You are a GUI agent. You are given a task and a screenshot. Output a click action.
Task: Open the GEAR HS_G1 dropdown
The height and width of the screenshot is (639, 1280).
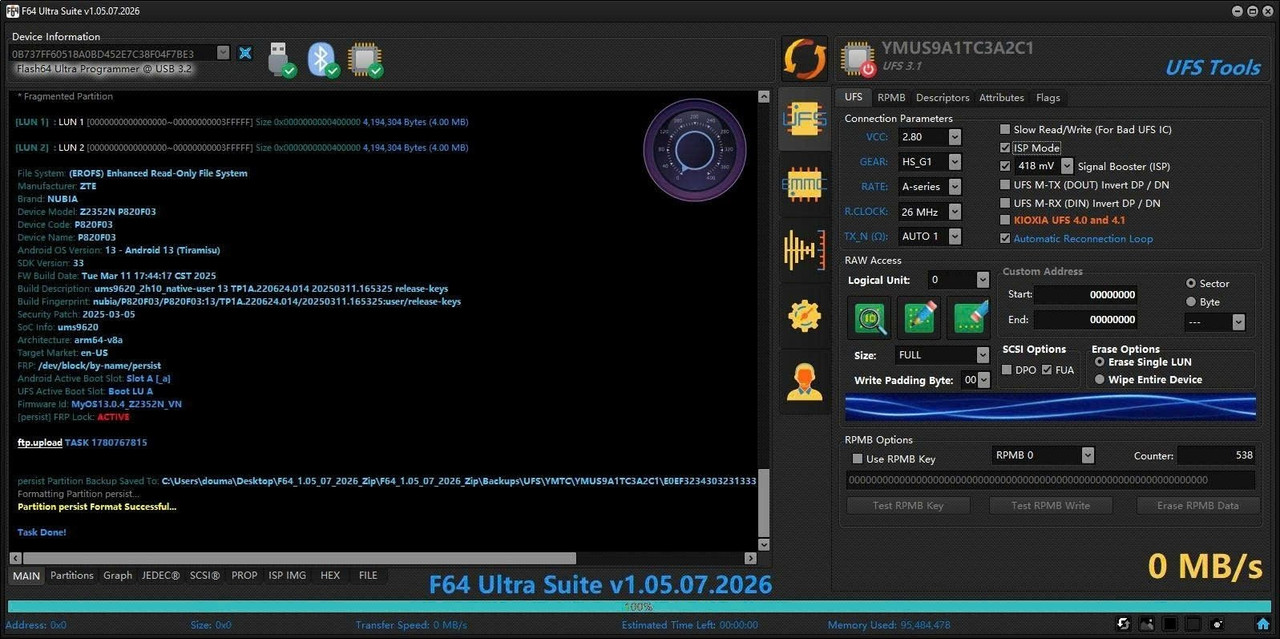[955, 162]
